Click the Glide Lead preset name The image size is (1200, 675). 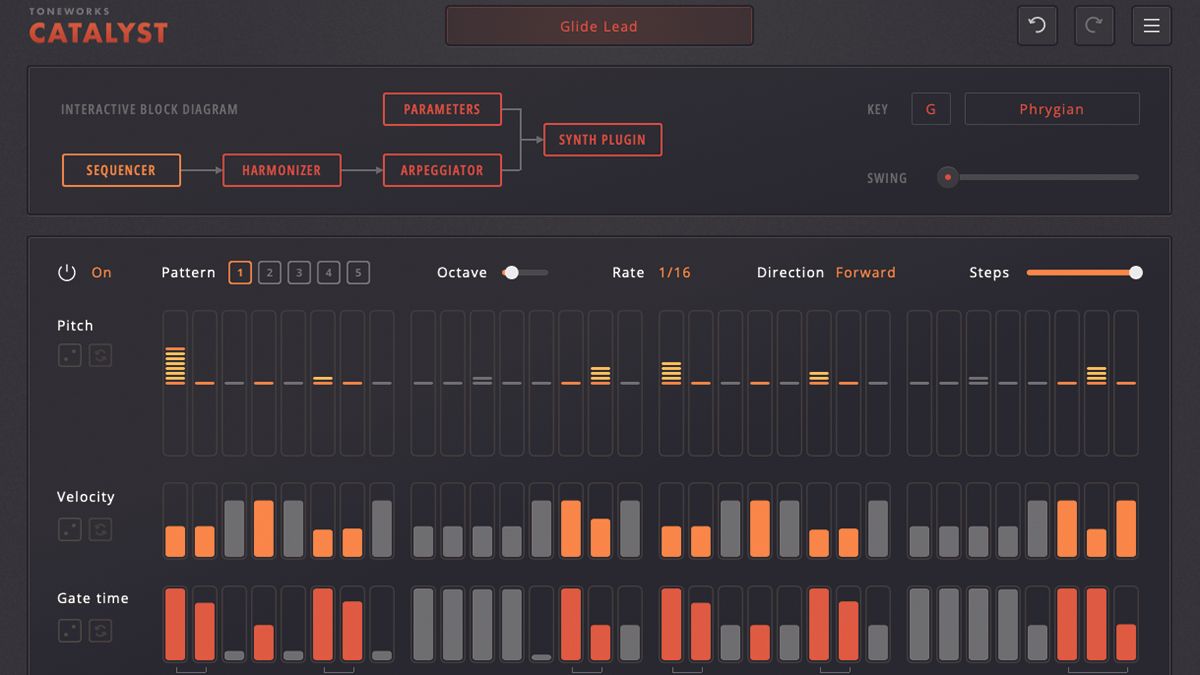(599, 25)
